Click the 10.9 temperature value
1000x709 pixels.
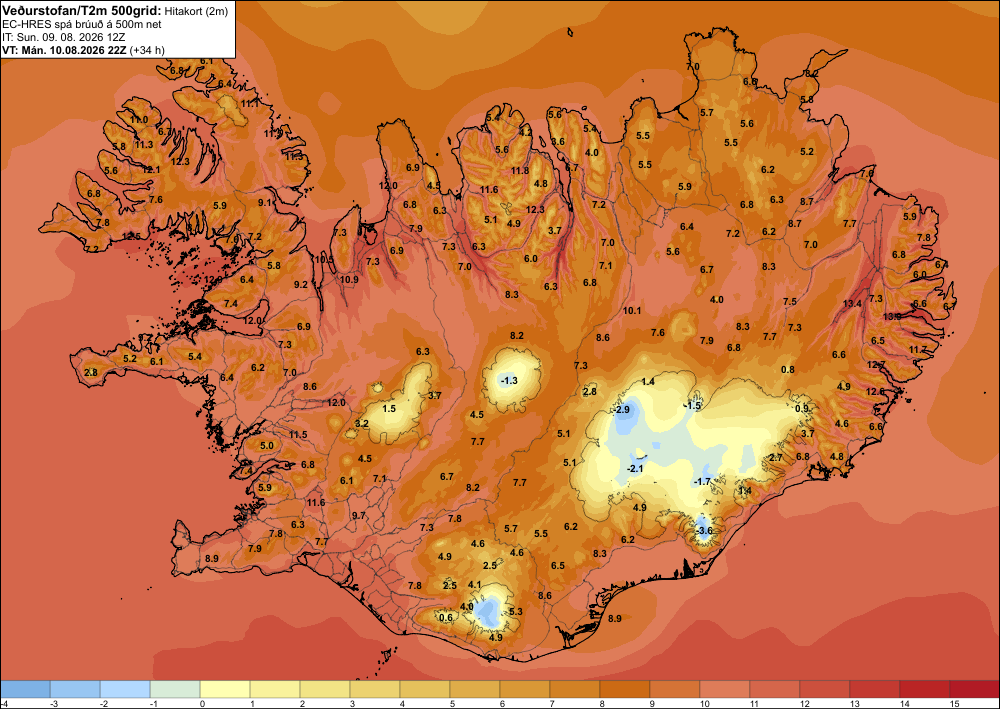coord(349,279)
